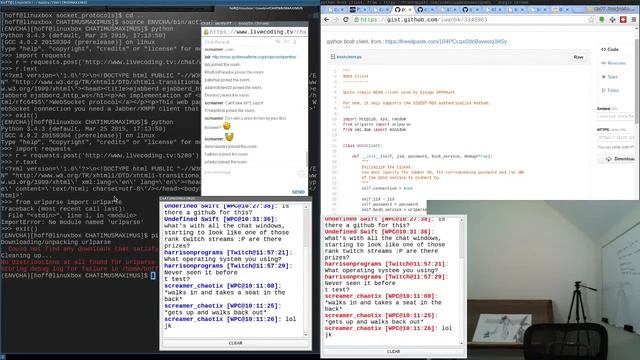Click the file icon beside the gist filename
Screen dimensions: 640x360
[333, 57]
